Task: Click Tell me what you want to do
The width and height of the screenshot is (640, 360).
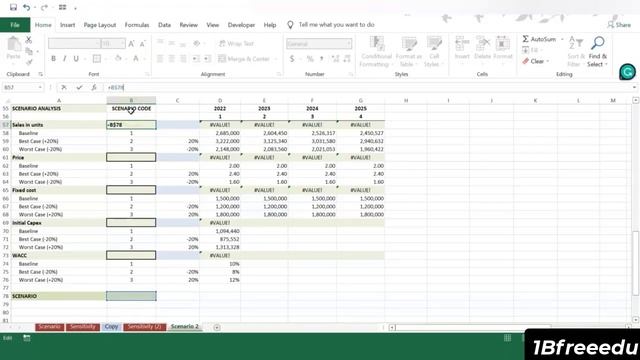Action: click(336, 25)
